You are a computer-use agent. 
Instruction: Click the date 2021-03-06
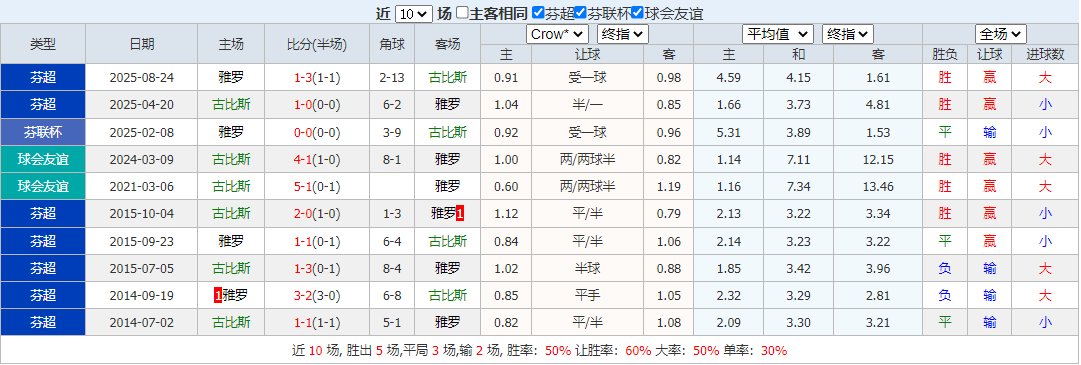[x=142, y=186]
